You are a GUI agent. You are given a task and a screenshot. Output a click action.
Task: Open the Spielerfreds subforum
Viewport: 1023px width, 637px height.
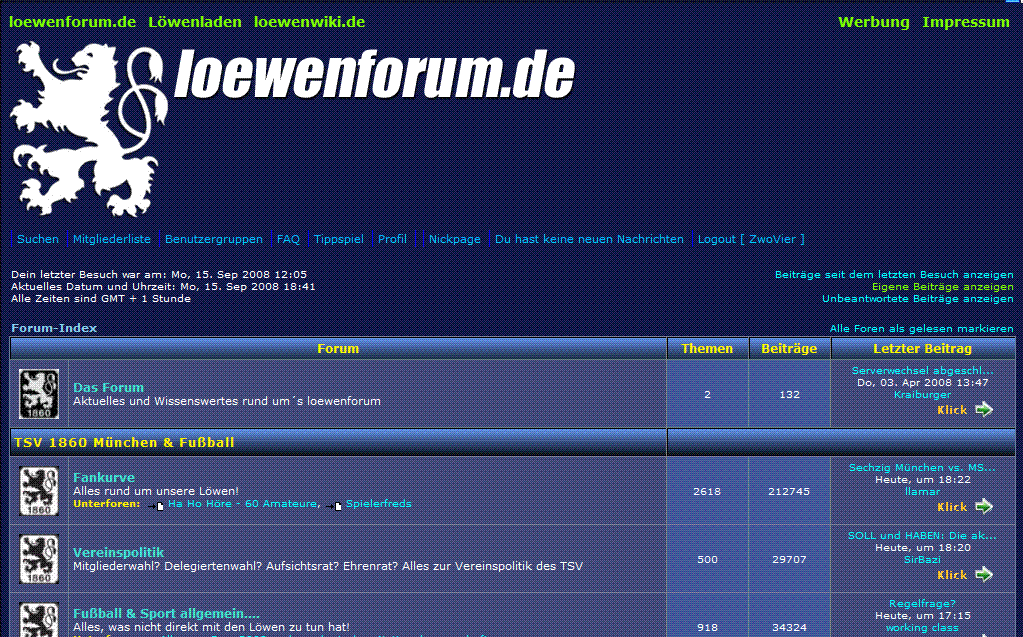pyautogui.click(x=378, y=504)
